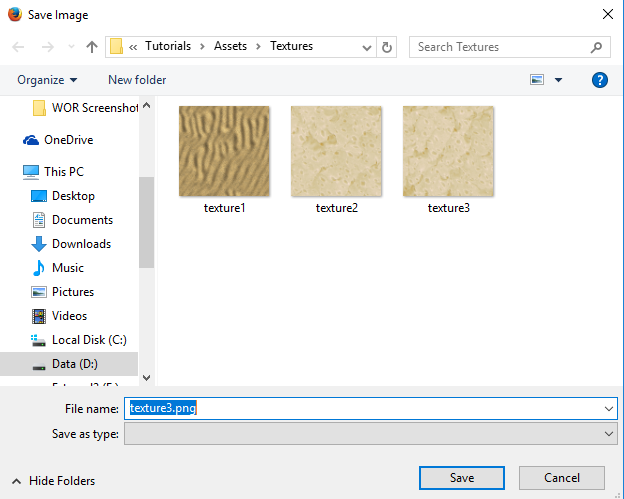Open the Organize dropdown menu
This screenshot has width=624, height=499.
click(x=48, y=80)
